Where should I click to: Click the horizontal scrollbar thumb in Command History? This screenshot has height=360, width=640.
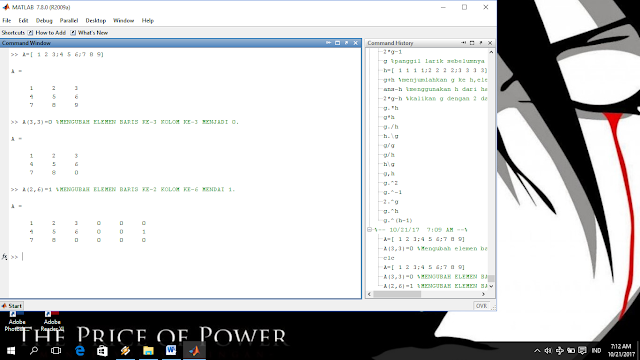(397, 294)
